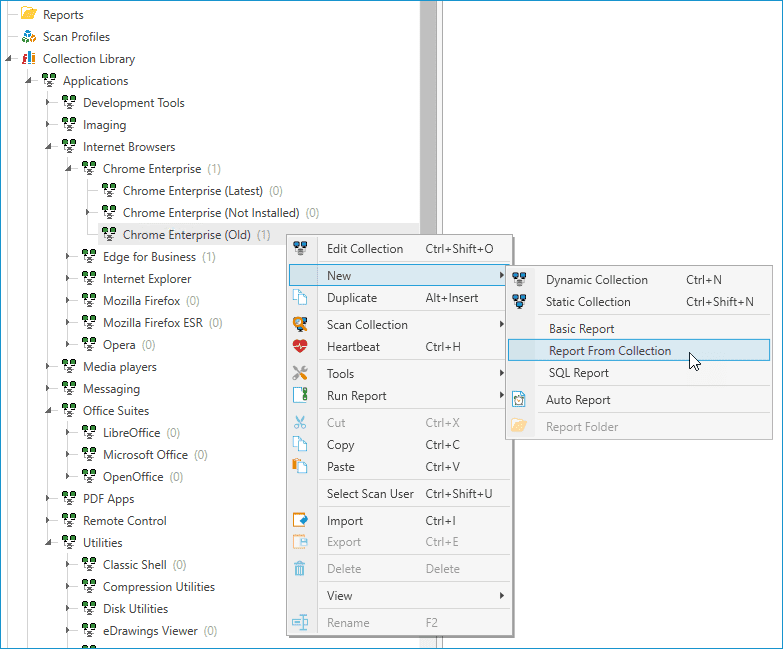
Task: Expand the LibreOffice node
Action: tap(68, 432)
